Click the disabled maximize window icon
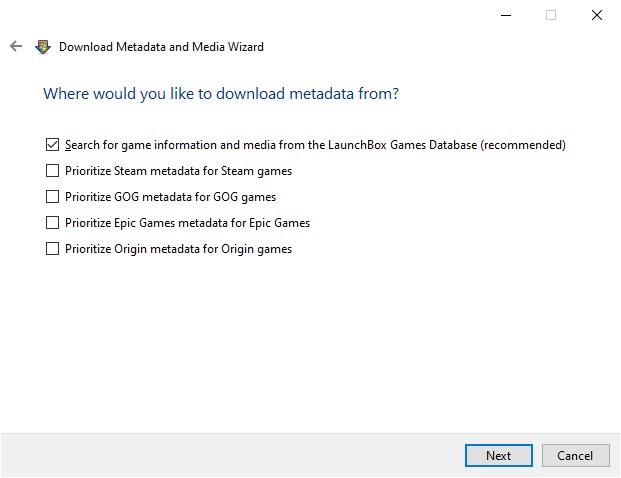 (x=551, y=15)
